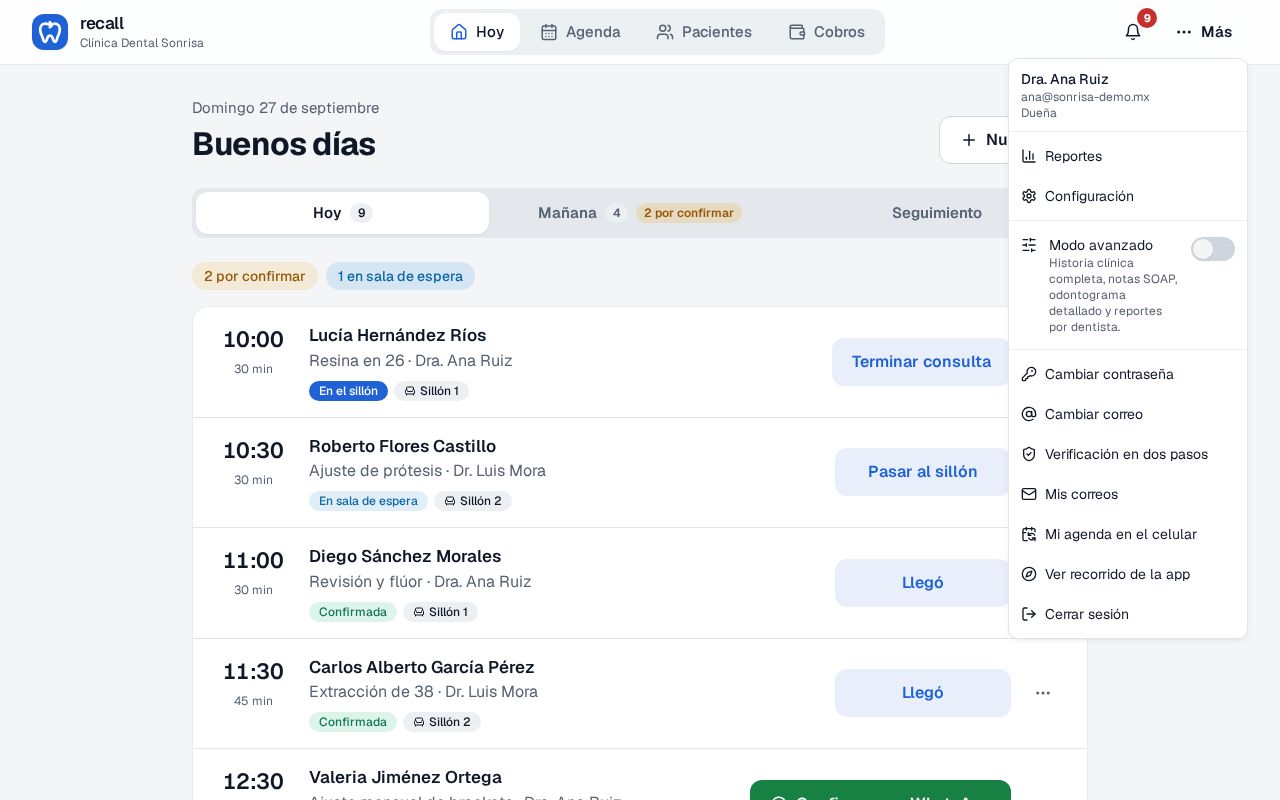The height and width of the screenshot is (800, 1280).
Task: Click the logout icon for Cerrar sesión
Action: pyautogui.click(x=1029, y=614)
